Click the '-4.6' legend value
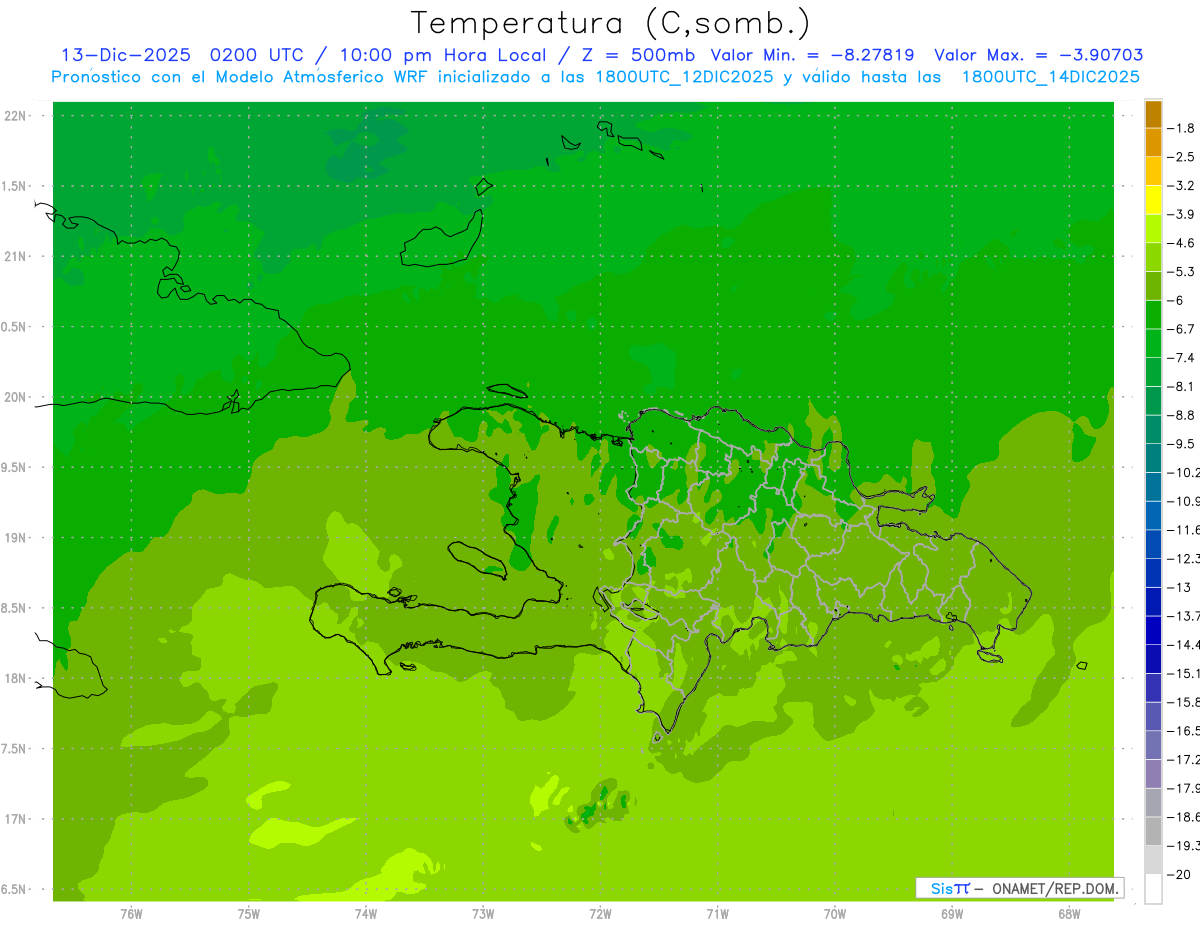 (x=1183, y=243)
